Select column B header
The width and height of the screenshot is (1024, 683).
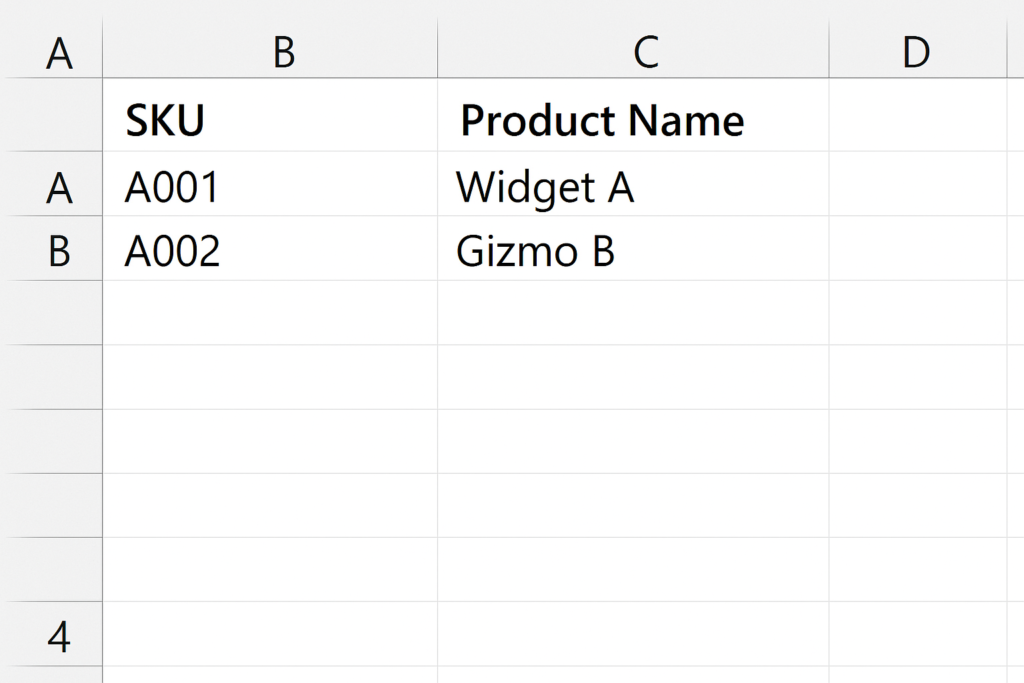pyautogui.click(x=270, y=48)
